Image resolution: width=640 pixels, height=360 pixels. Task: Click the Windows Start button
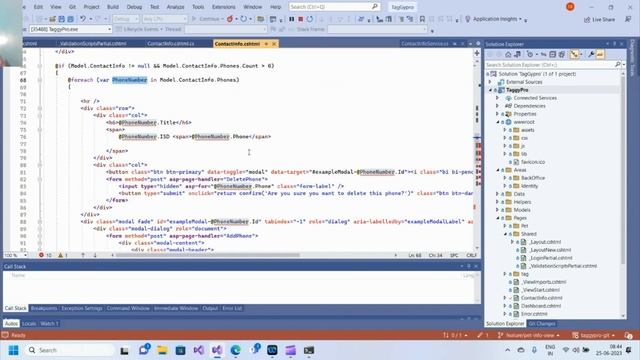(x=13, y=350)
